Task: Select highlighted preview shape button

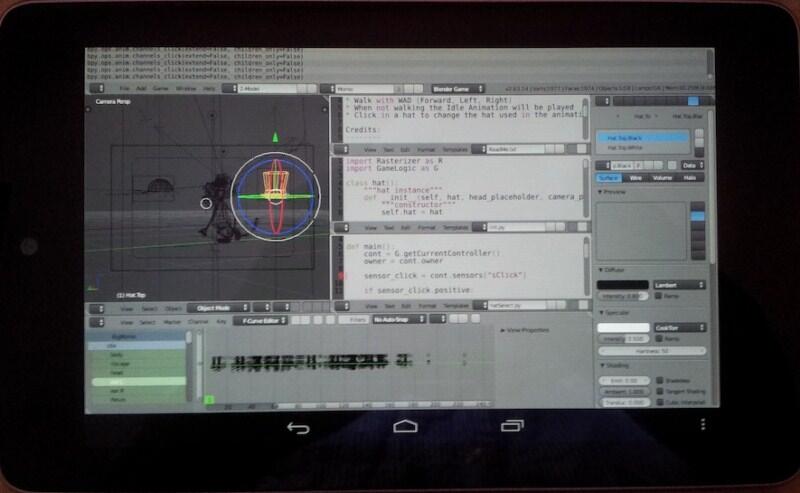Action: tap(697, 216)
